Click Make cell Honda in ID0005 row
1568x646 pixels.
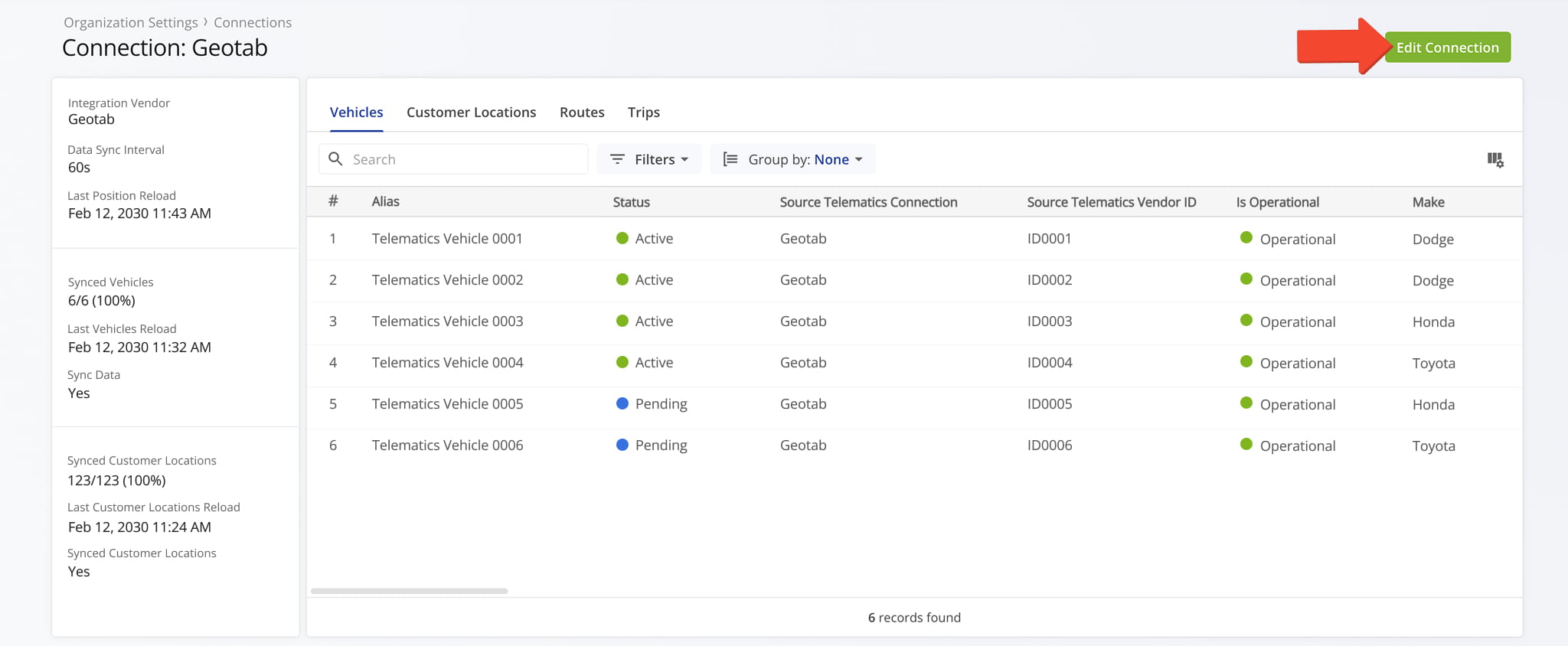click(1433, 405)
